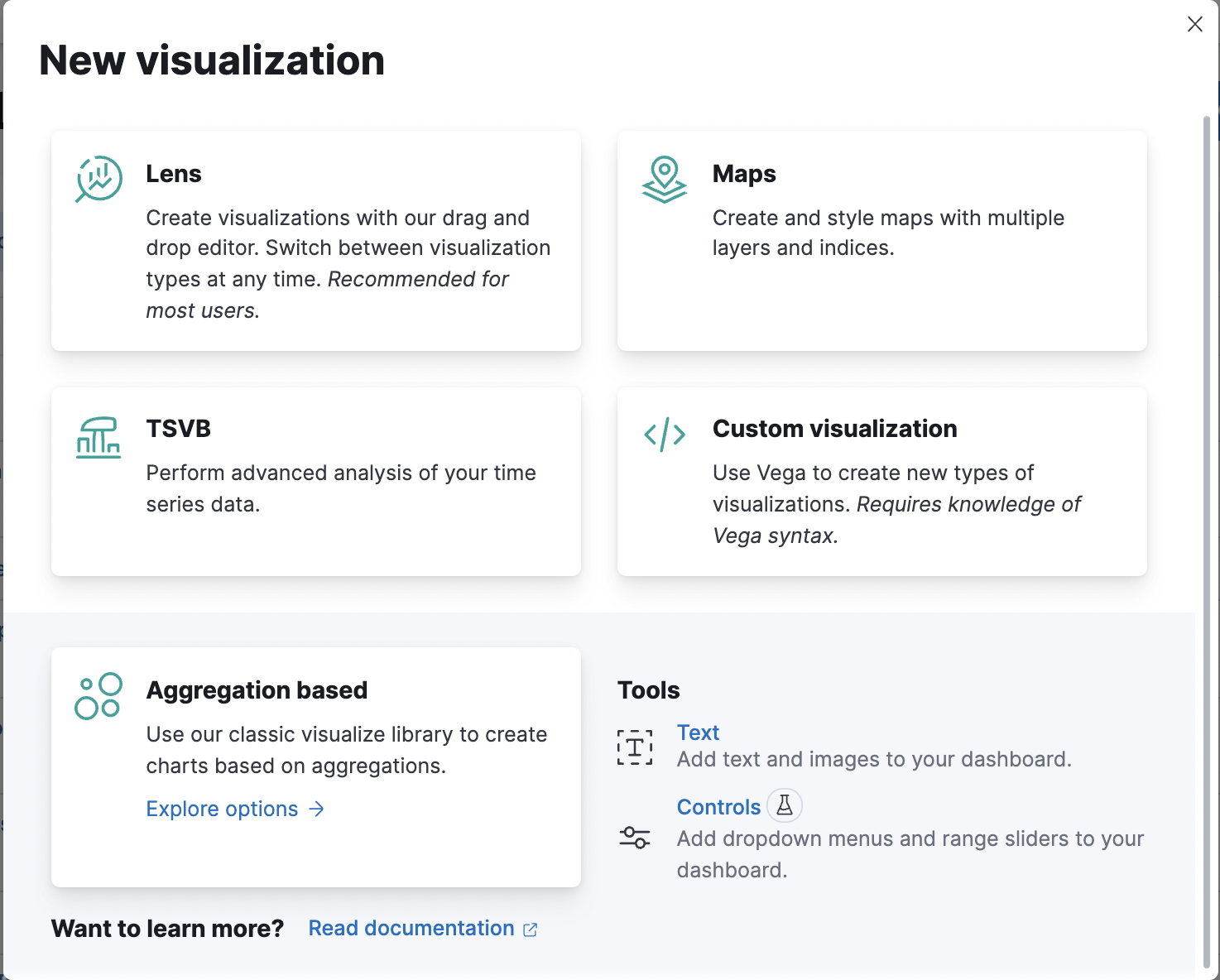
Task: Click the Text tool icon in Tools
Action: tap(635, 747)
